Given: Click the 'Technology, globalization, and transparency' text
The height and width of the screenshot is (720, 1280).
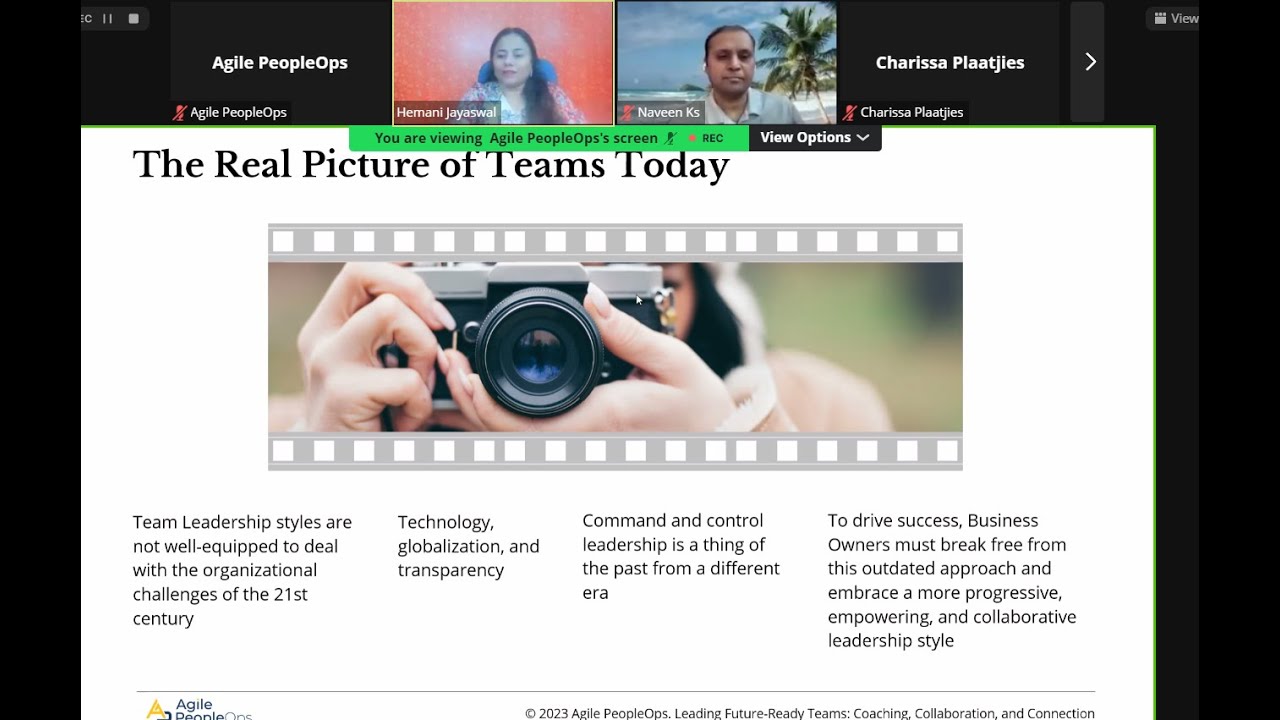Looking at the screenshot, I should pyautogui.click(x=469, y=546).
